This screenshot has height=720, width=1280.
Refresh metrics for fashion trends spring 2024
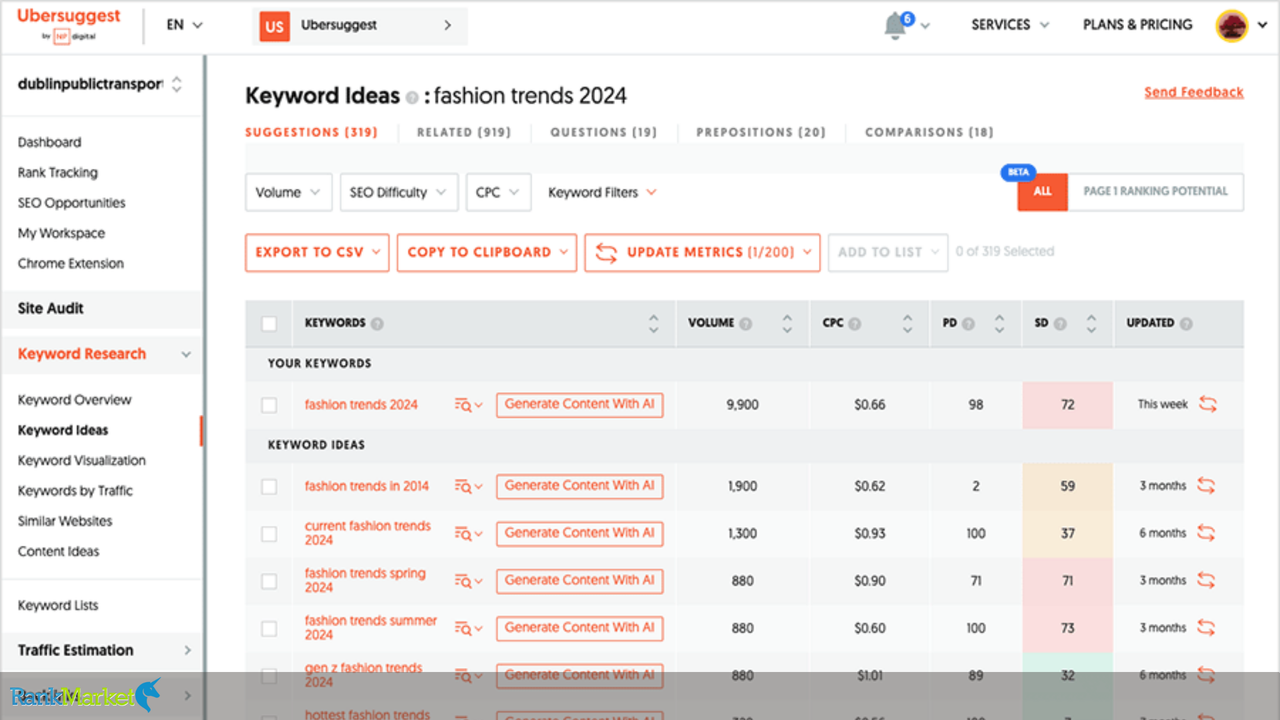click(1206, 580)
